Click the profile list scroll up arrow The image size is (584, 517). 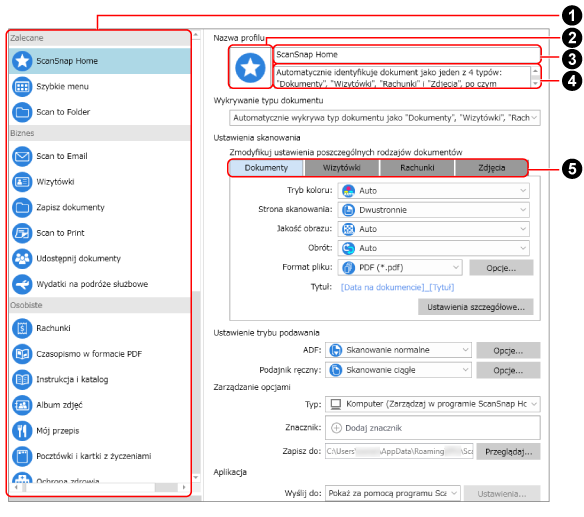click(x=196, y=35)
